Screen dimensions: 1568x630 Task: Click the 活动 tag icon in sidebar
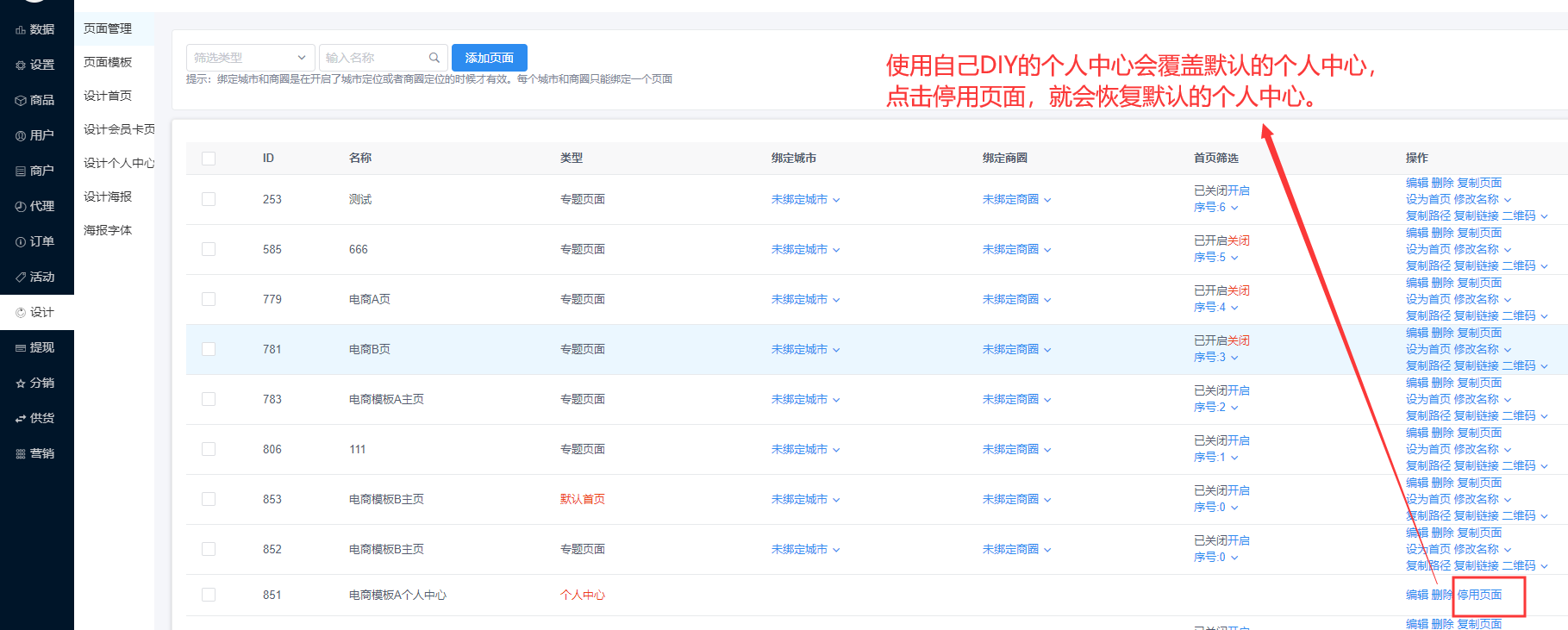coord(20,278)
